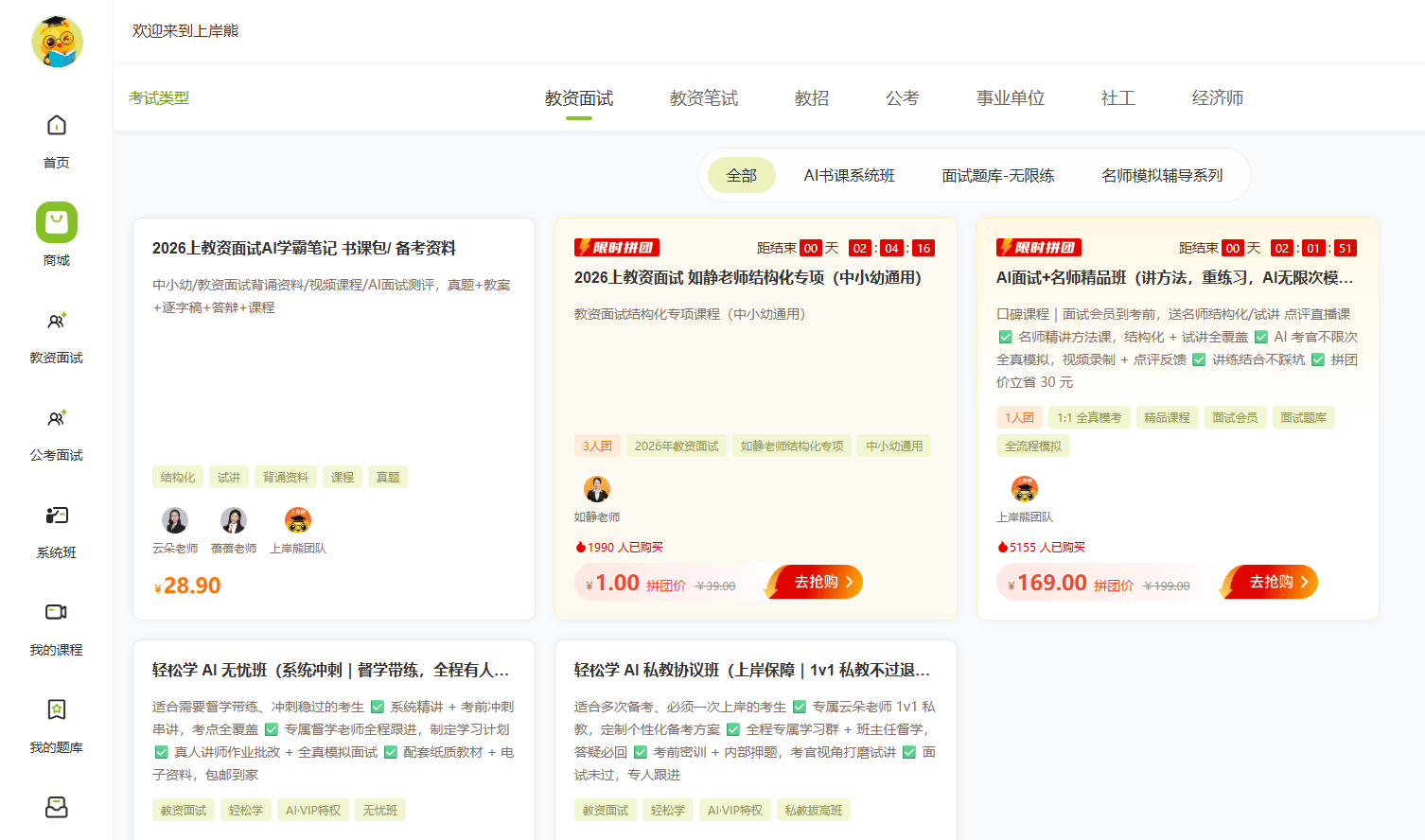Click the owl mascot logo
Image resolution: width=1425 pixels, height=840 pixels.
pos(57,42)
